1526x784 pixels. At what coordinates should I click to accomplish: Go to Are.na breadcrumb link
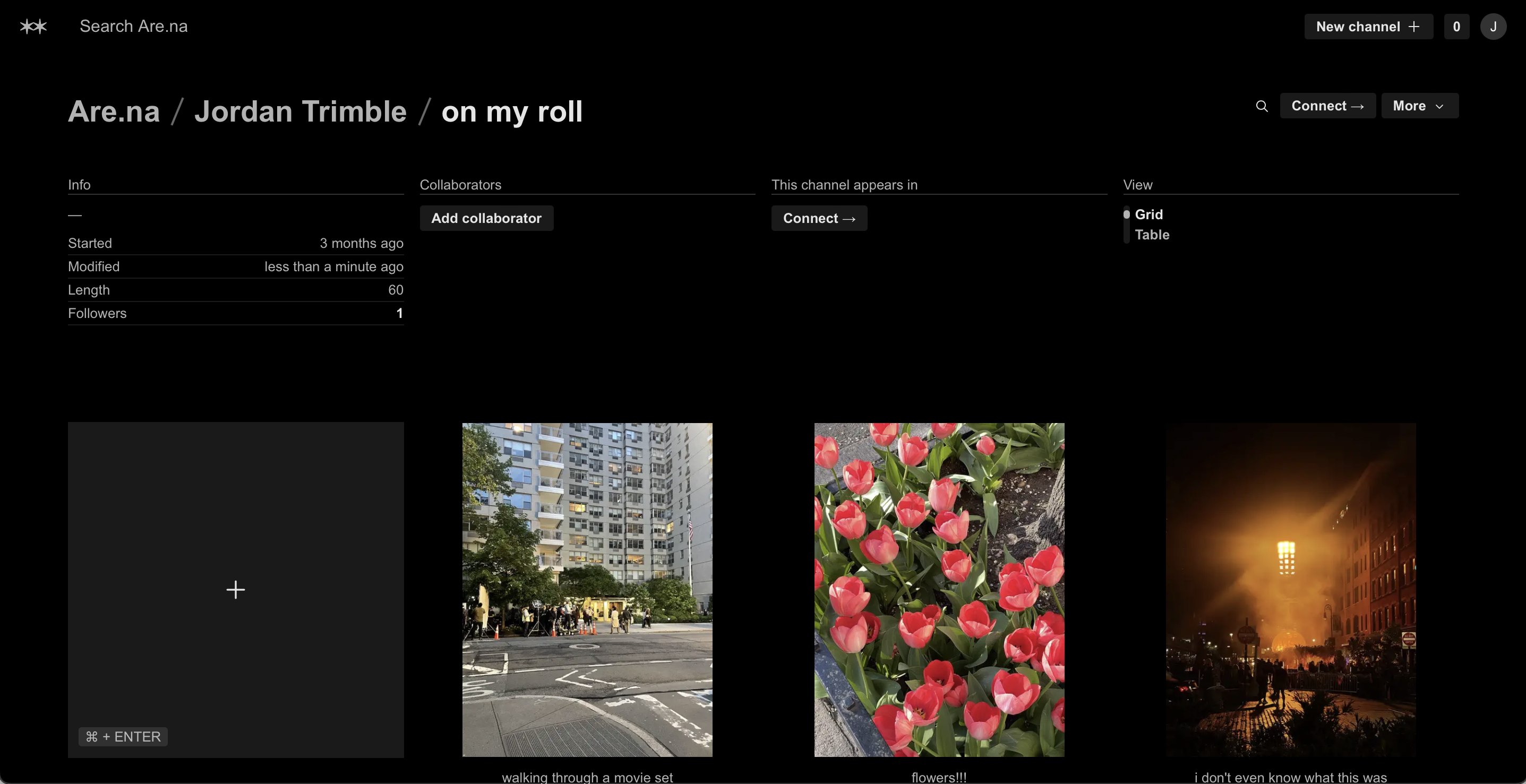point(114,111)
